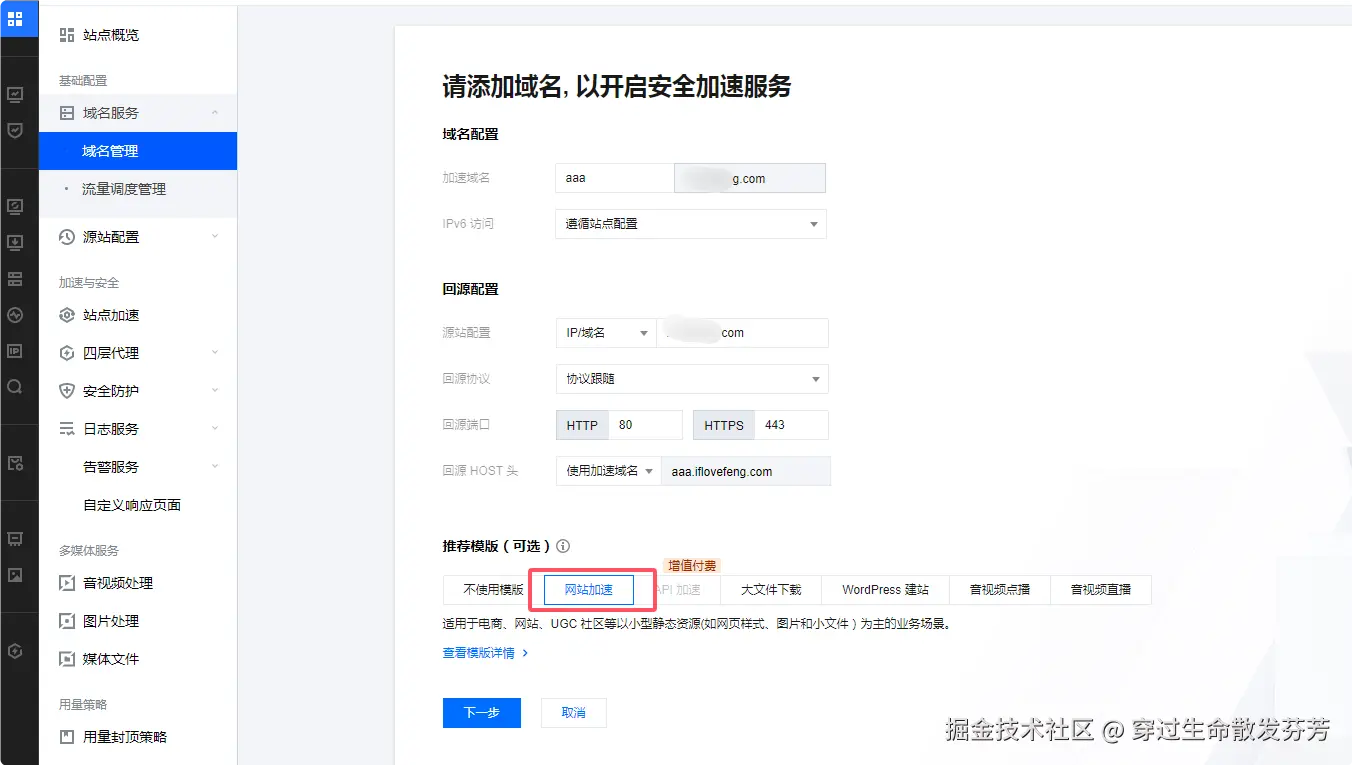This screenshot has height=765, width=1352.
Task: Click the info icon next to 推荐模版
Action: pos(562,546)
